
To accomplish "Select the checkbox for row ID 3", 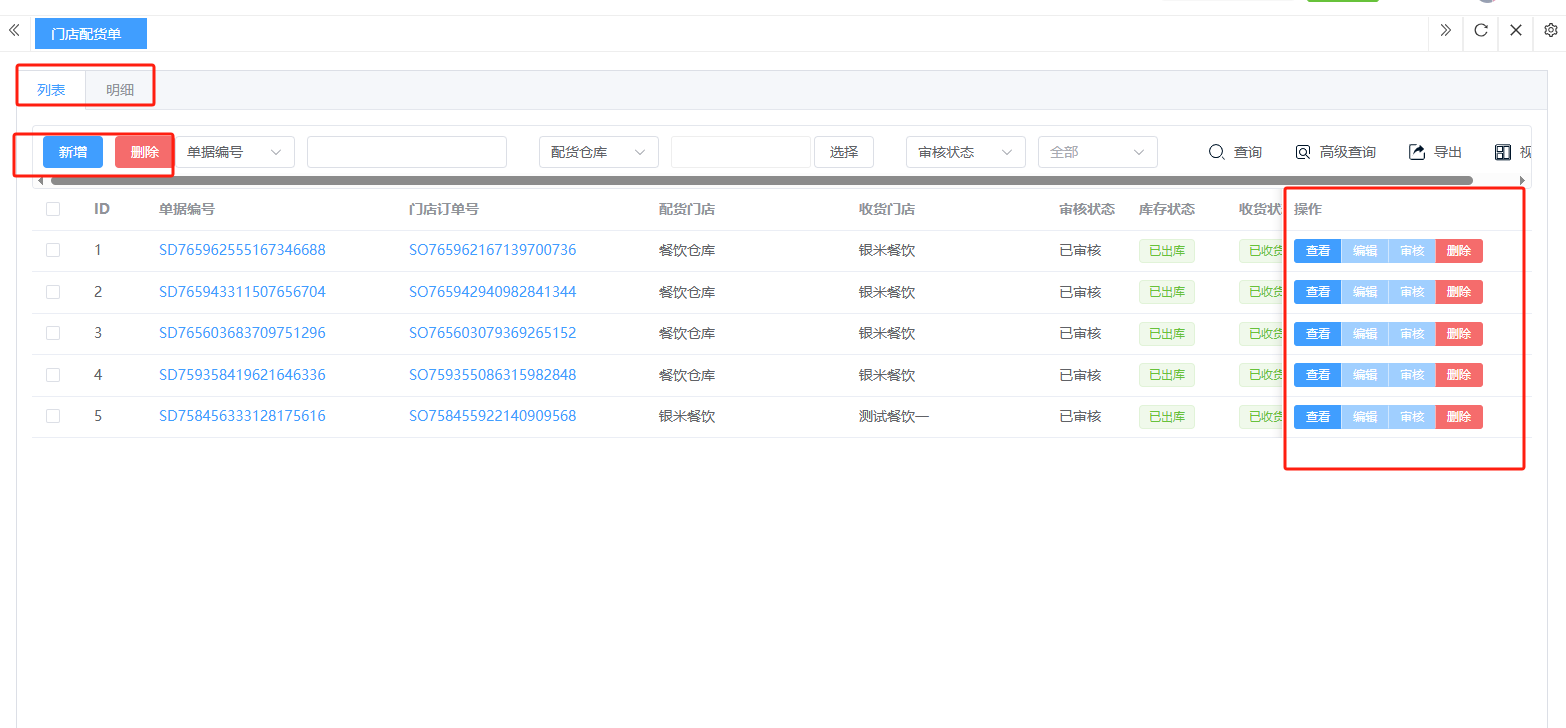I will (x=53, y=333).
